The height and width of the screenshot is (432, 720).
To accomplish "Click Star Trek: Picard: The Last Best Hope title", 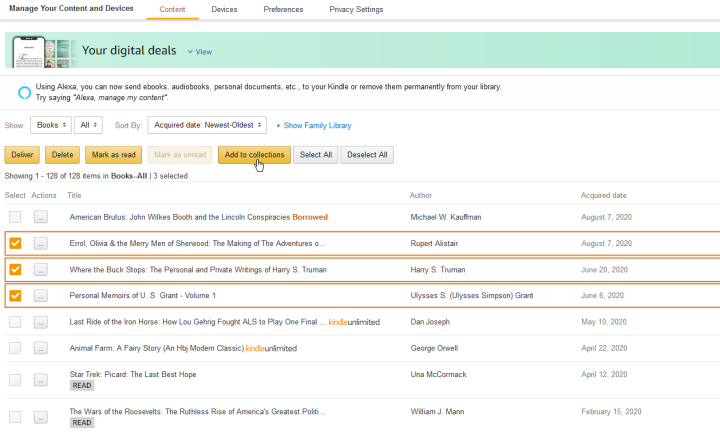I will [x=133, y=374].
